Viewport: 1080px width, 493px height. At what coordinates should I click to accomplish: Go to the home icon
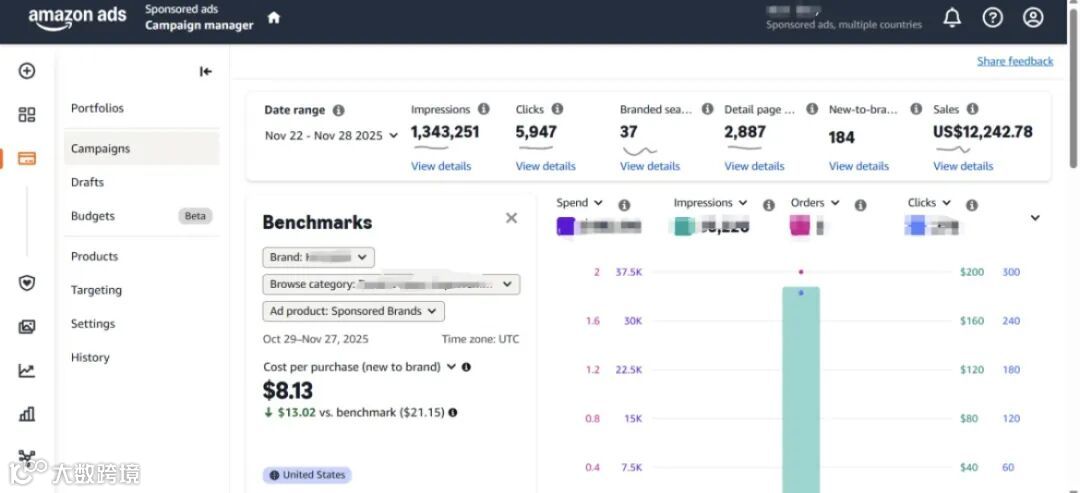coord(274,17)
